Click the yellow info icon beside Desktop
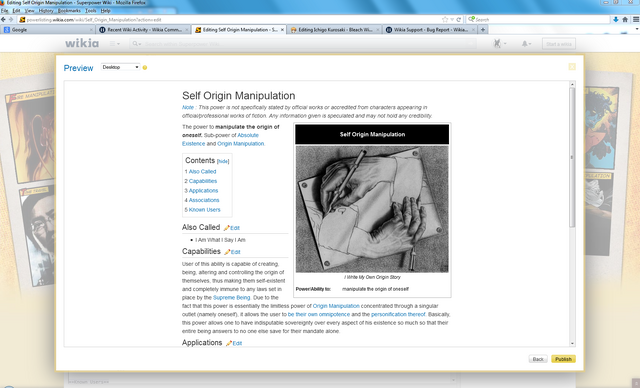Viewport: 640px width, 388px height. [144, 67]
